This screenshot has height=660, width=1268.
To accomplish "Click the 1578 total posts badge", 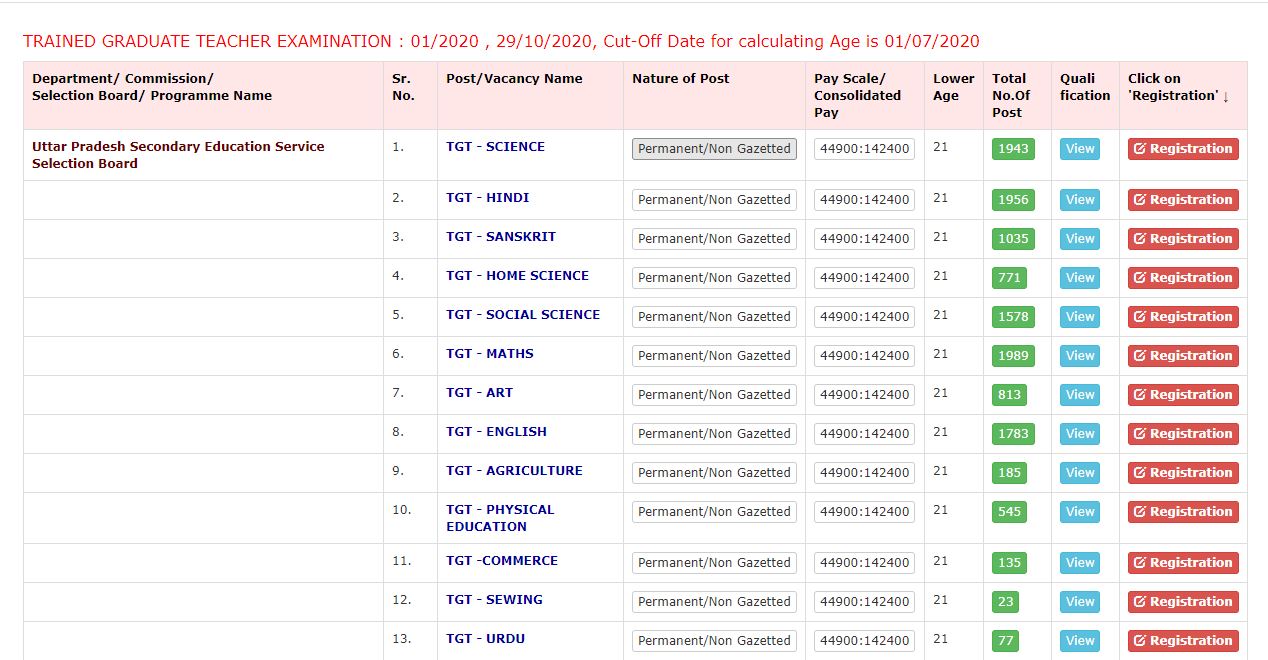I will point(1013,317).
